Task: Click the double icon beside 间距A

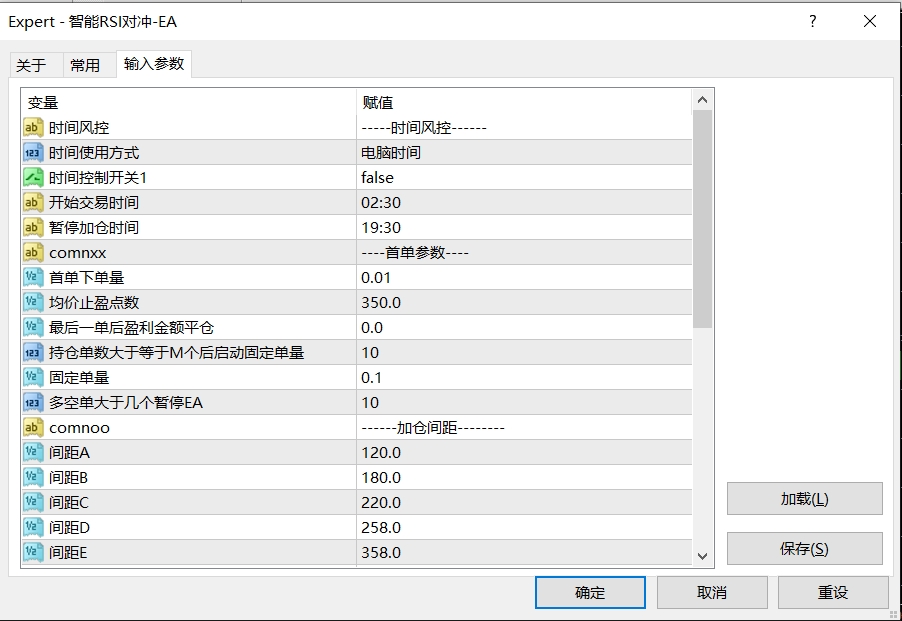Action: [33, 453]
